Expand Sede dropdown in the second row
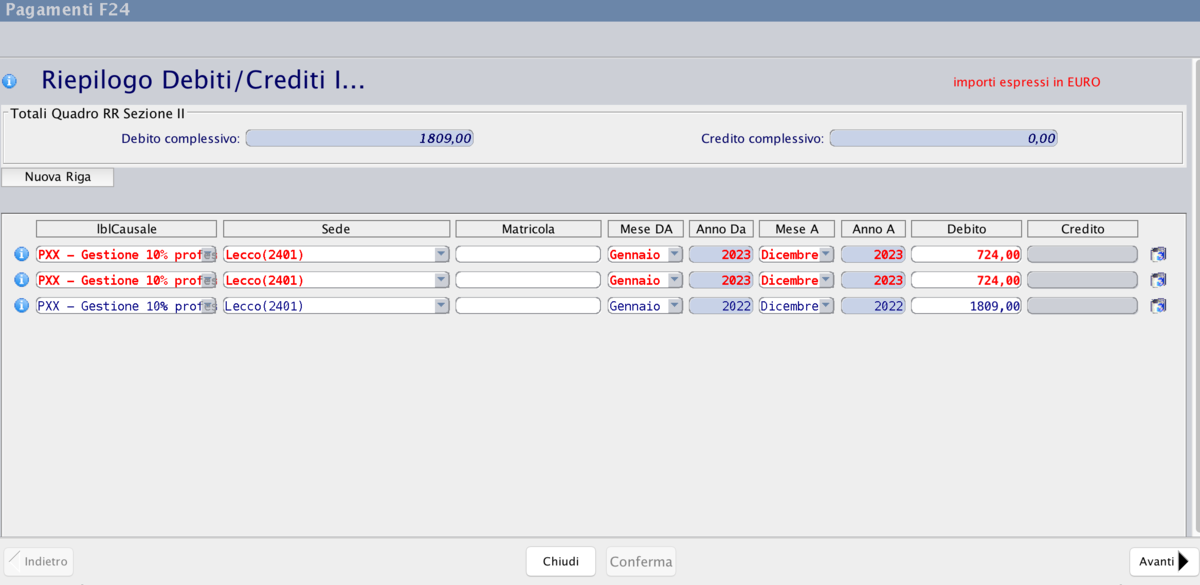 (x=441, y=280)
